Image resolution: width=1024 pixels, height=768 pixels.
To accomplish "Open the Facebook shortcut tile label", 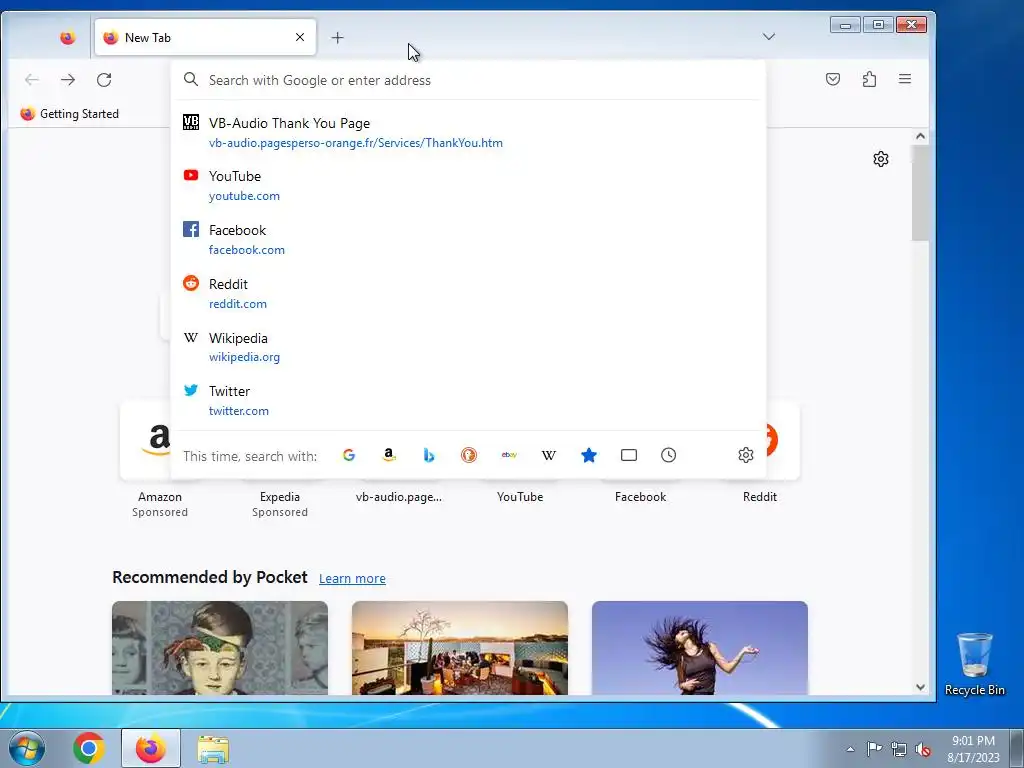I will point(641,497).
